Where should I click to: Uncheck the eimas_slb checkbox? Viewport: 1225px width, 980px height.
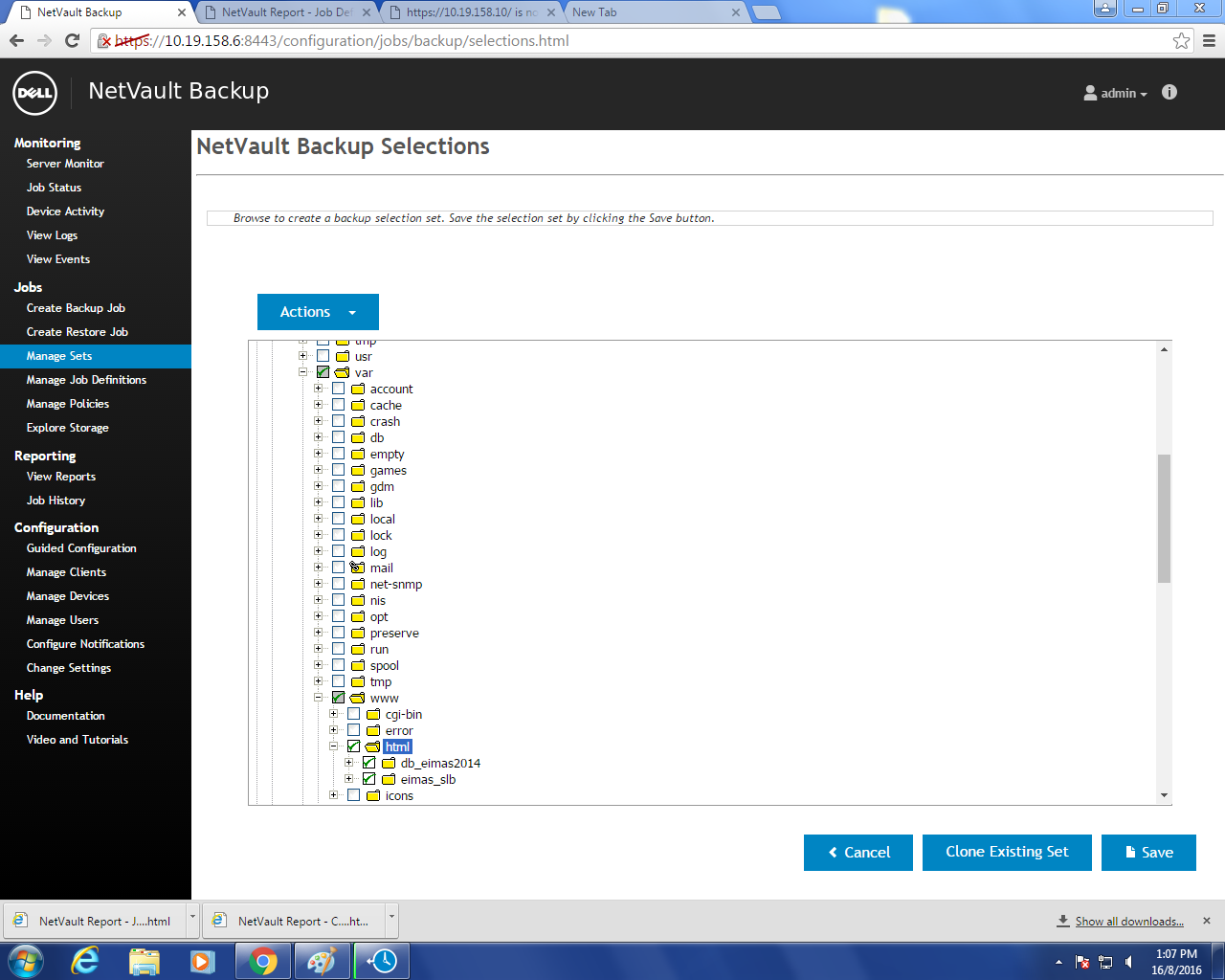(368, 779)
